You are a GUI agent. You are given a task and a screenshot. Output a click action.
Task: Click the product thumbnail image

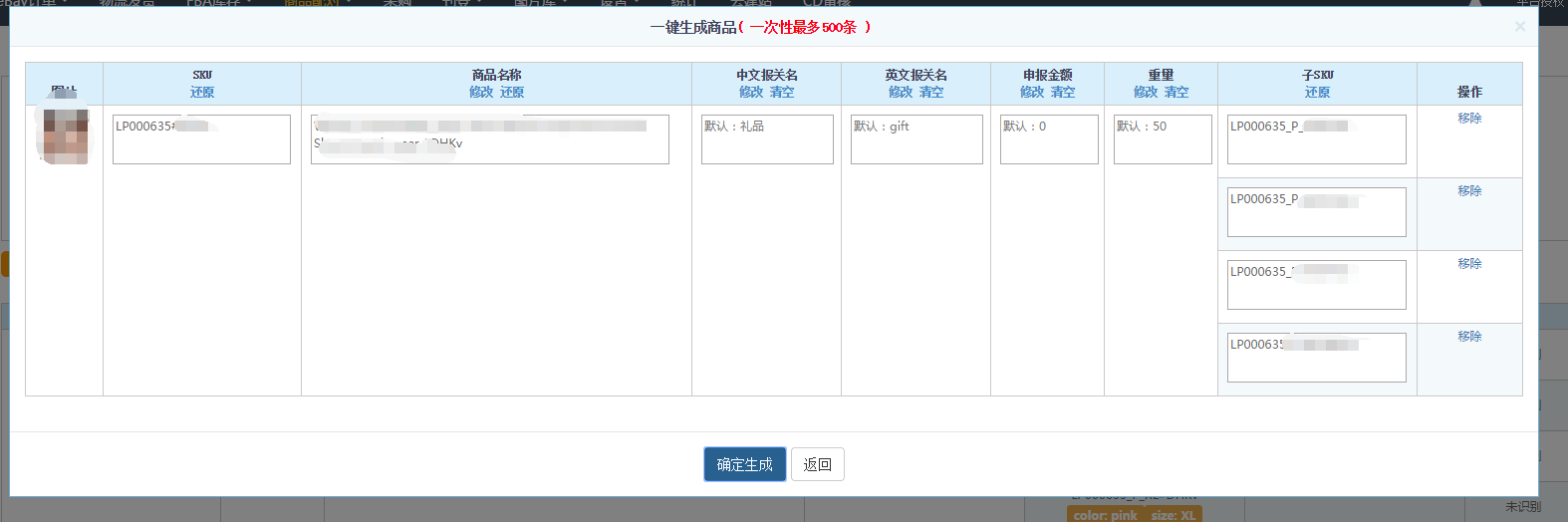click(66, 136)
